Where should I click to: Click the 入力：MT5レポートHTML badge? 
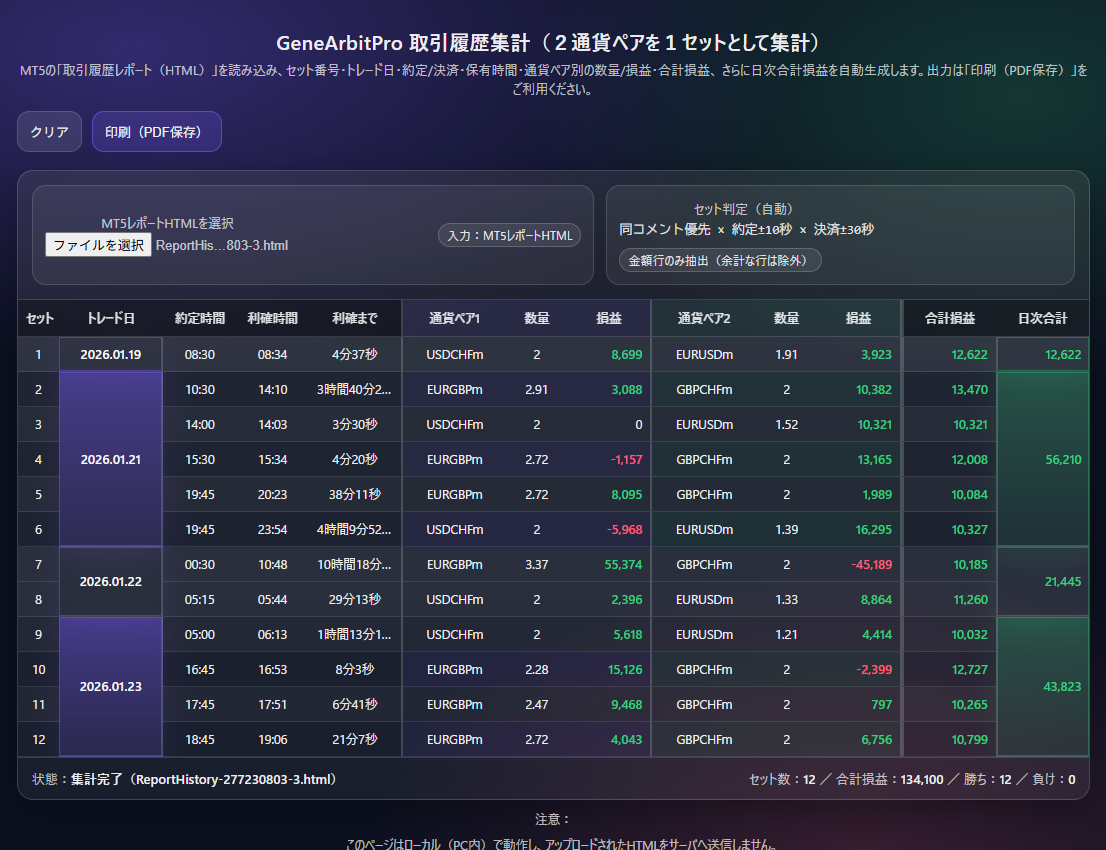coord(509,236)
